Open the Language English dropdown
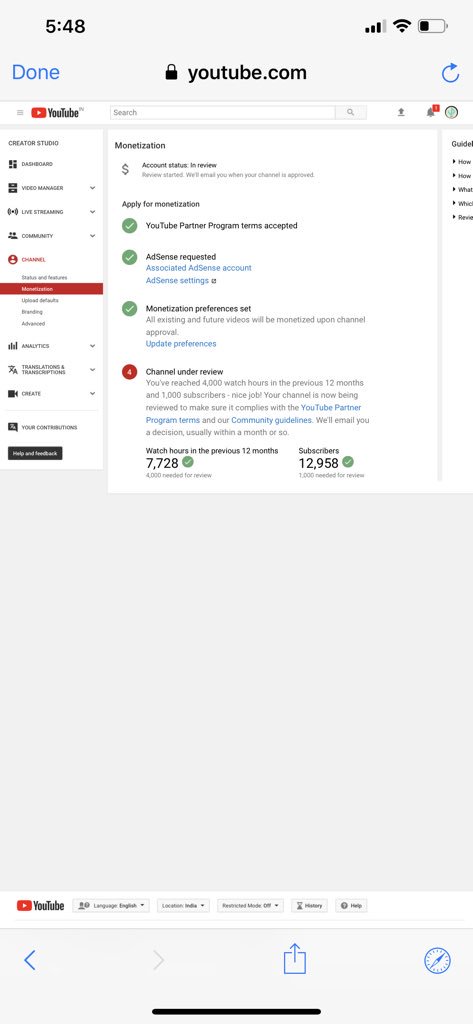This screenshot has height=1024, width=473. tap(111, 906)
